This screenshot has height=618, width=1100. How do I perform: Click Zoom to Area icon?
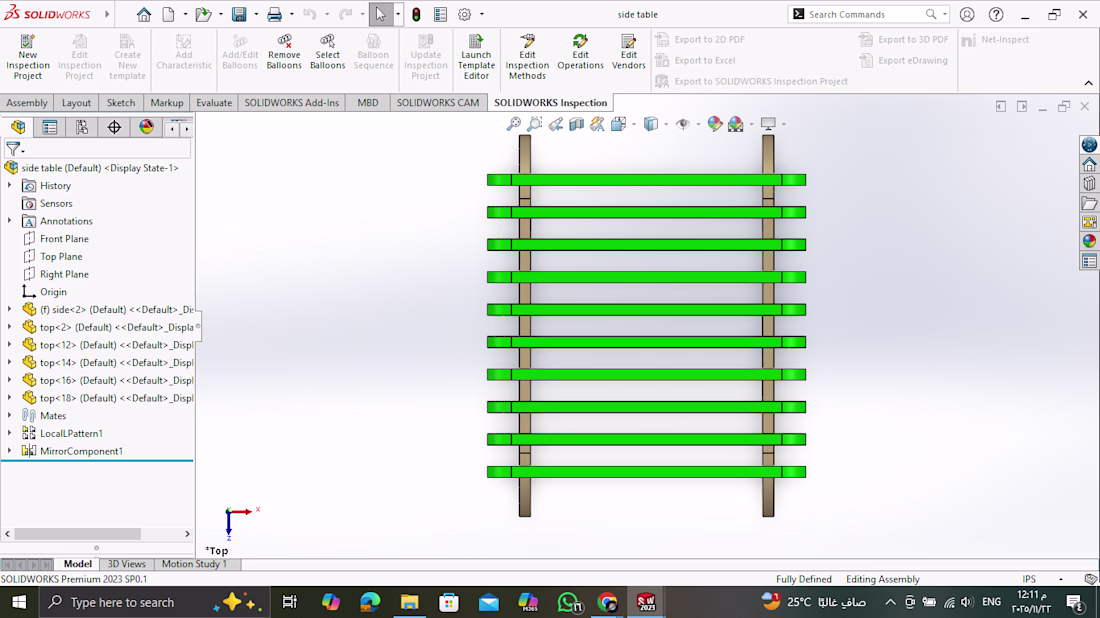pos(535,124)
